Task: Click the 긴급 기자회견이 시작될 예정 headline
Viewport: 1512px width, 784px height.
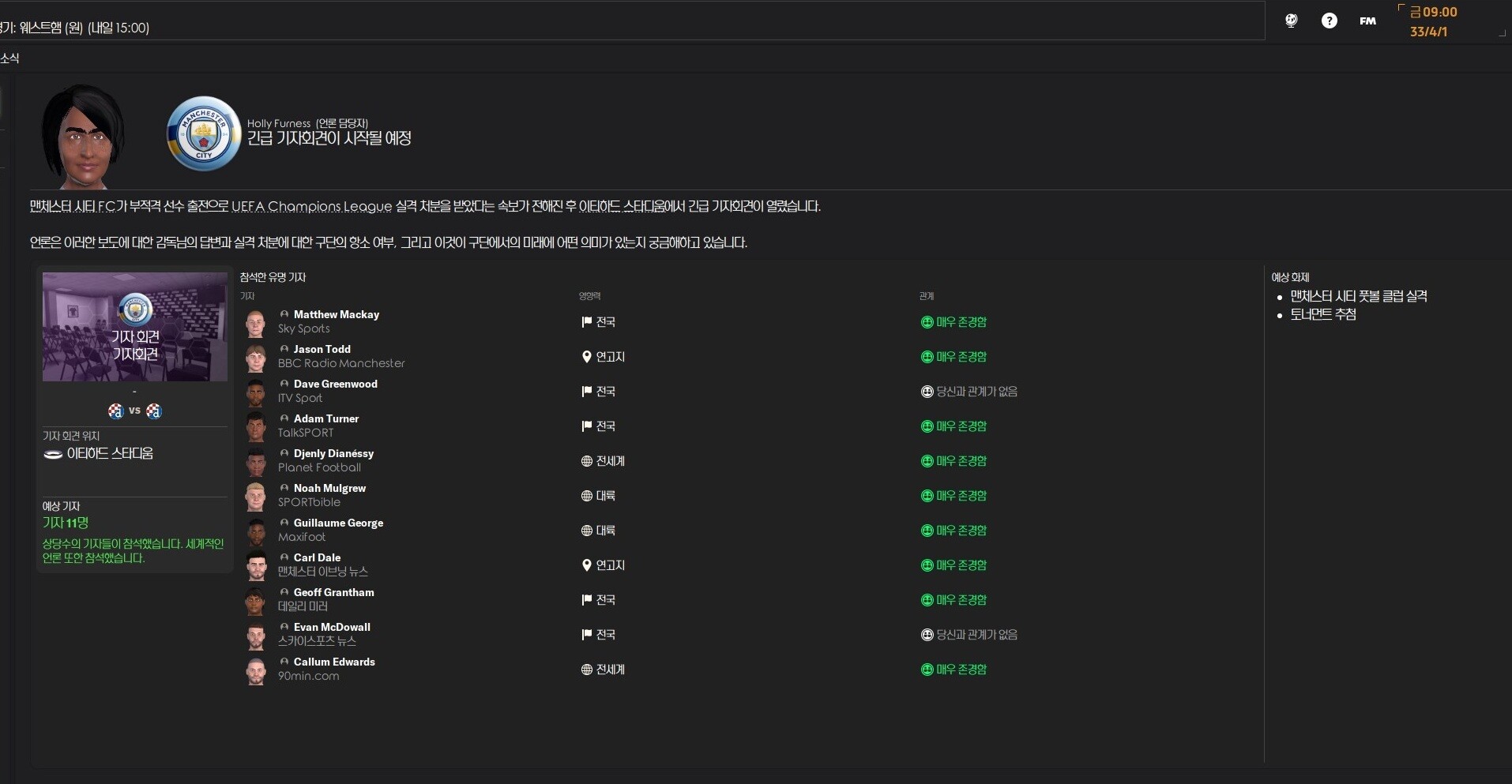Action: click(x=329, y=138)
